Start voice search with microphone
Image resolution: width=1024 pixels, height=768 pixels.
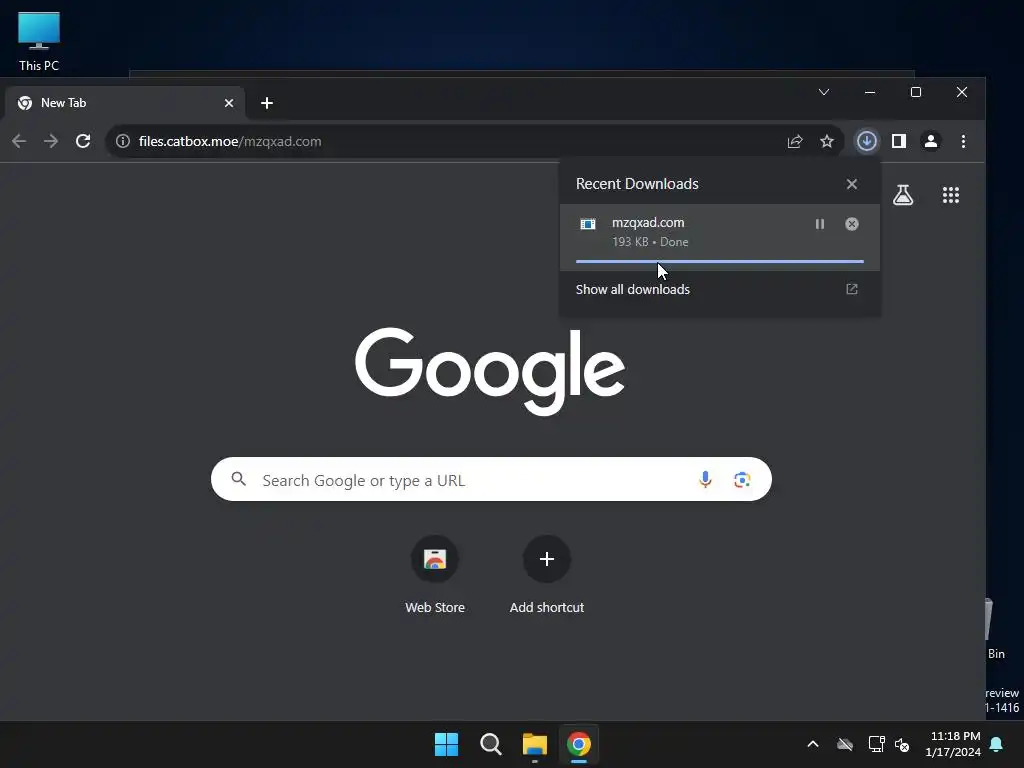coord(705,479)
